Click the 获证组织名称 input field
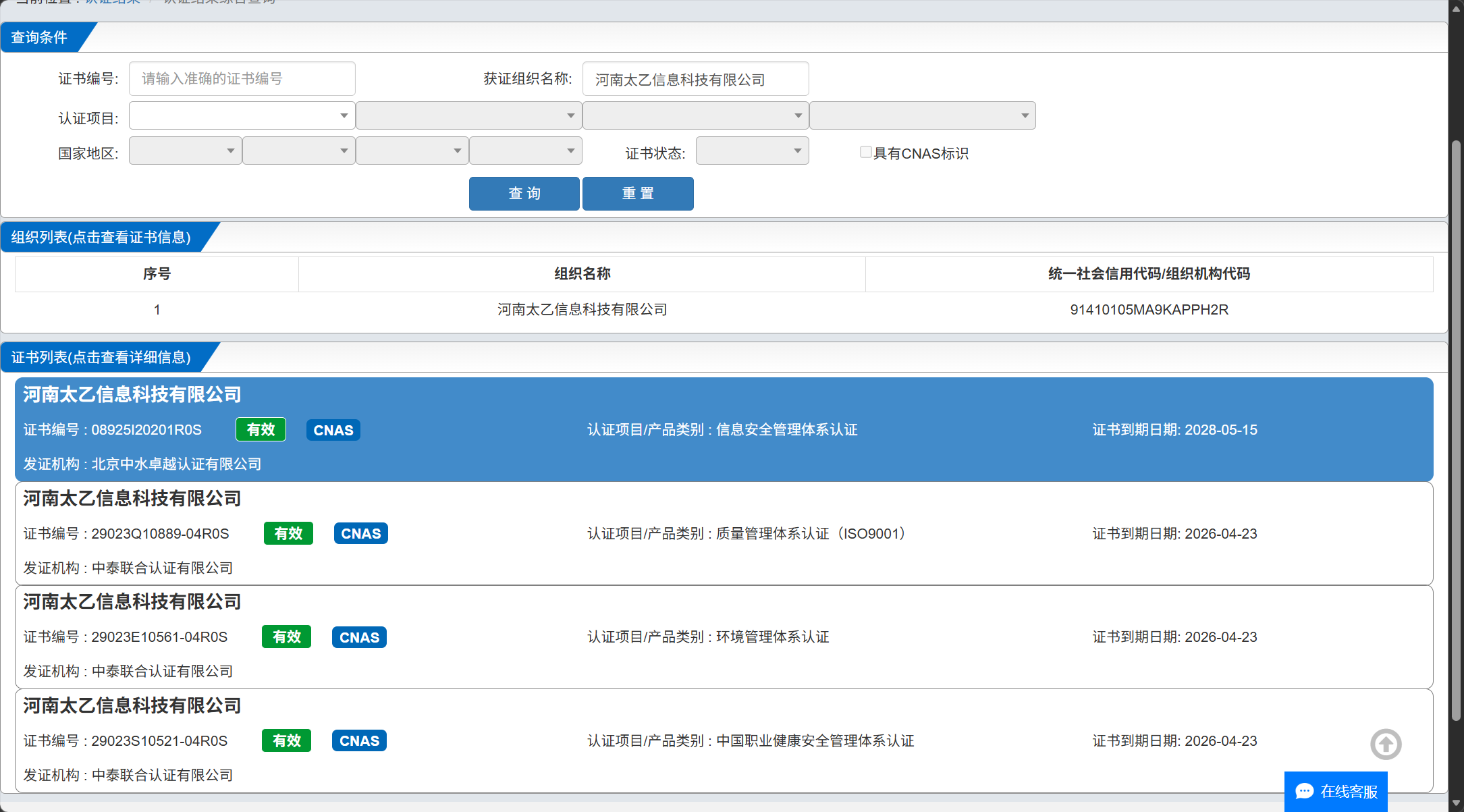The height and width of the screenshot is (812, 1464). click(x=695, y=80)
